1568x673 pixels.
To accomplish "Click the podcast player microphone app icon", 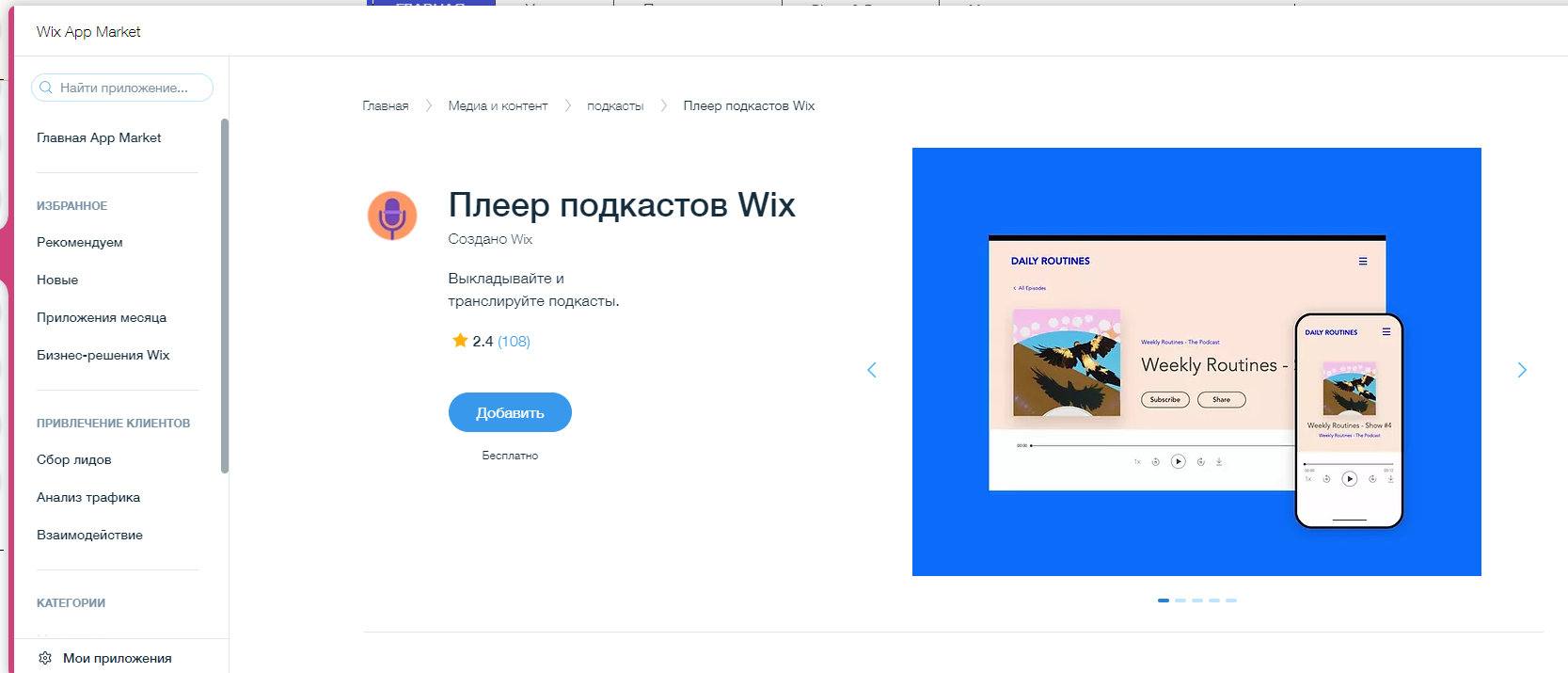I will tap(392, 216).
